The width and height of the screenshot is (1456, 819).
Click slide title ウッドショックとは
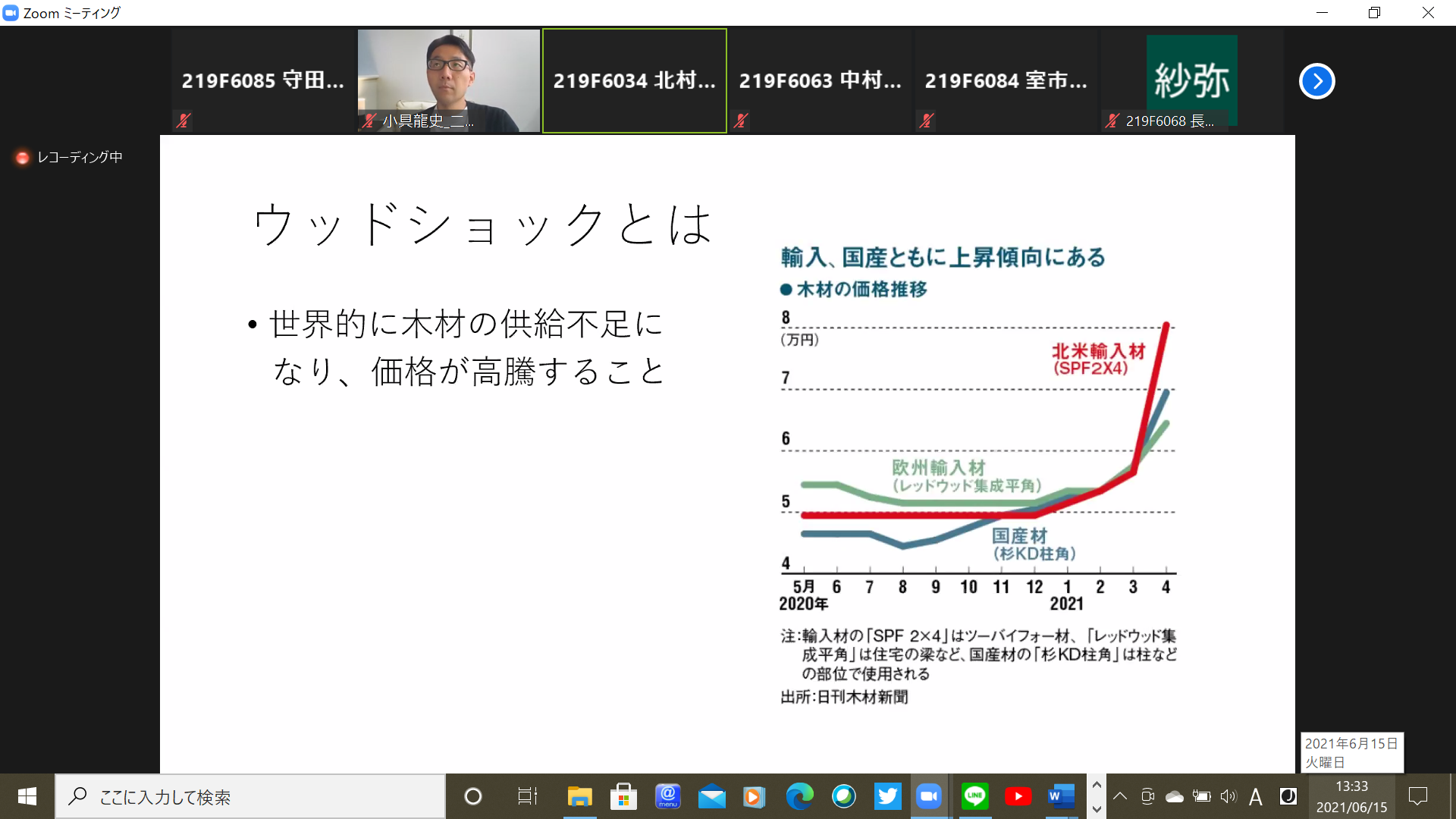click(x=484, y=225)
